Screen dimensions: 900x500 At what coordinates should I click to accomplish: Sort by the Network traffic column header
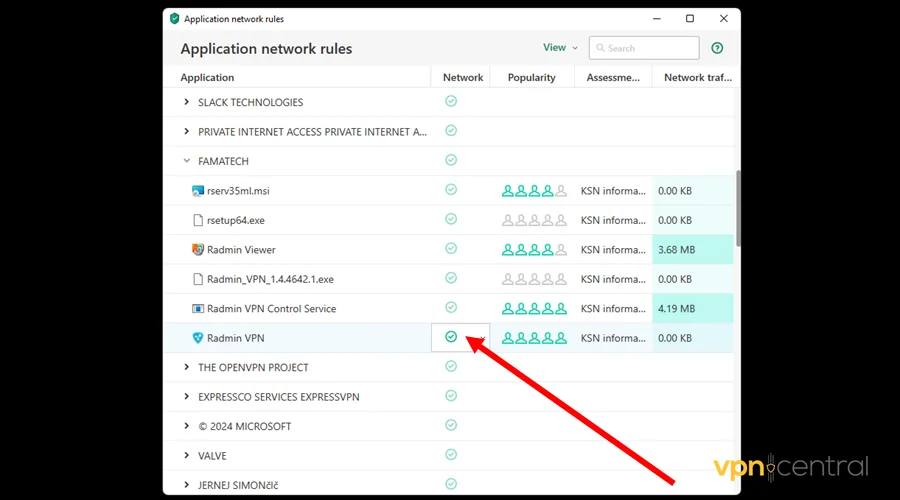(698, 77)
